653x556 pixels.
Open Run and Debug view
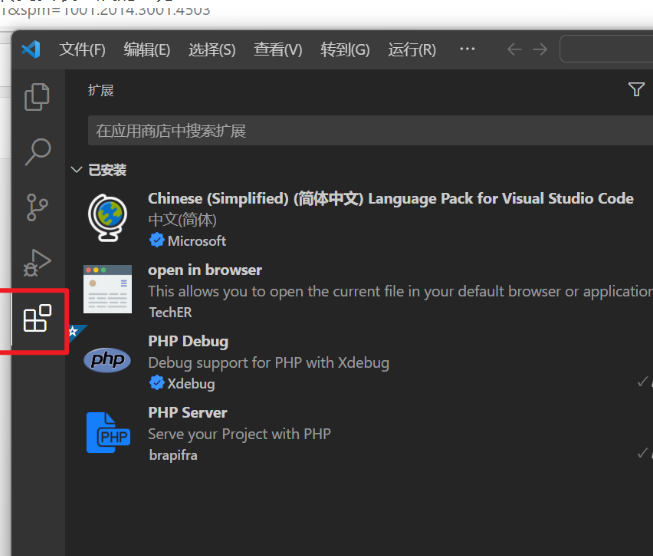pyautogui.click(x=38, y=263)
